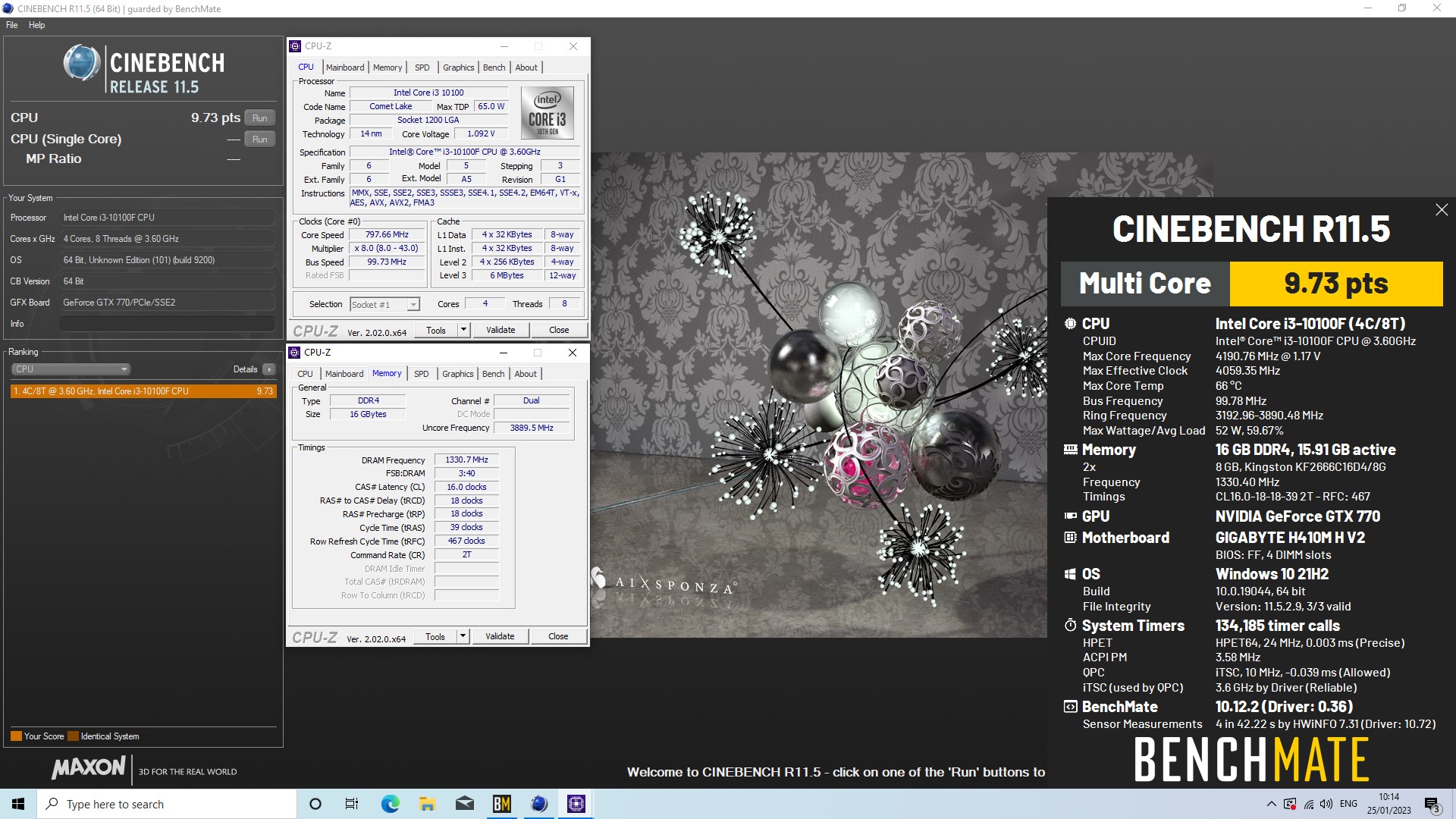Show hidden system tray icons
This screenshot has width=1456, height=819.
pos(1271,804)
